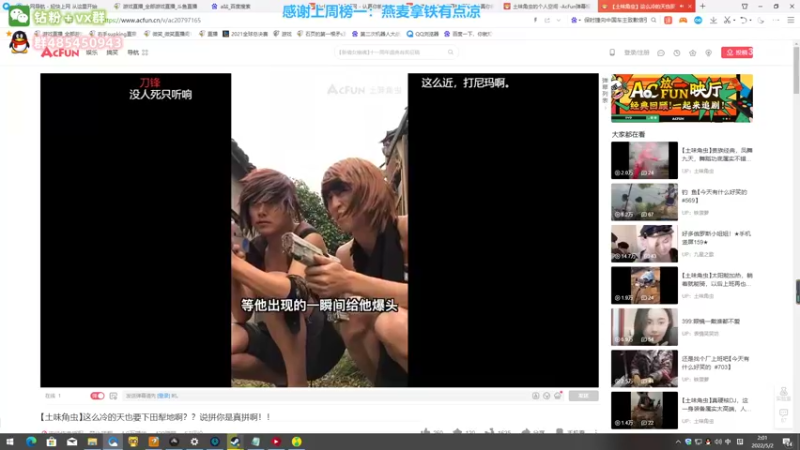Click the taskbar clock showing 2022/5/2
This screenshot has width=800, height=450.
click(x=762, y=442)
